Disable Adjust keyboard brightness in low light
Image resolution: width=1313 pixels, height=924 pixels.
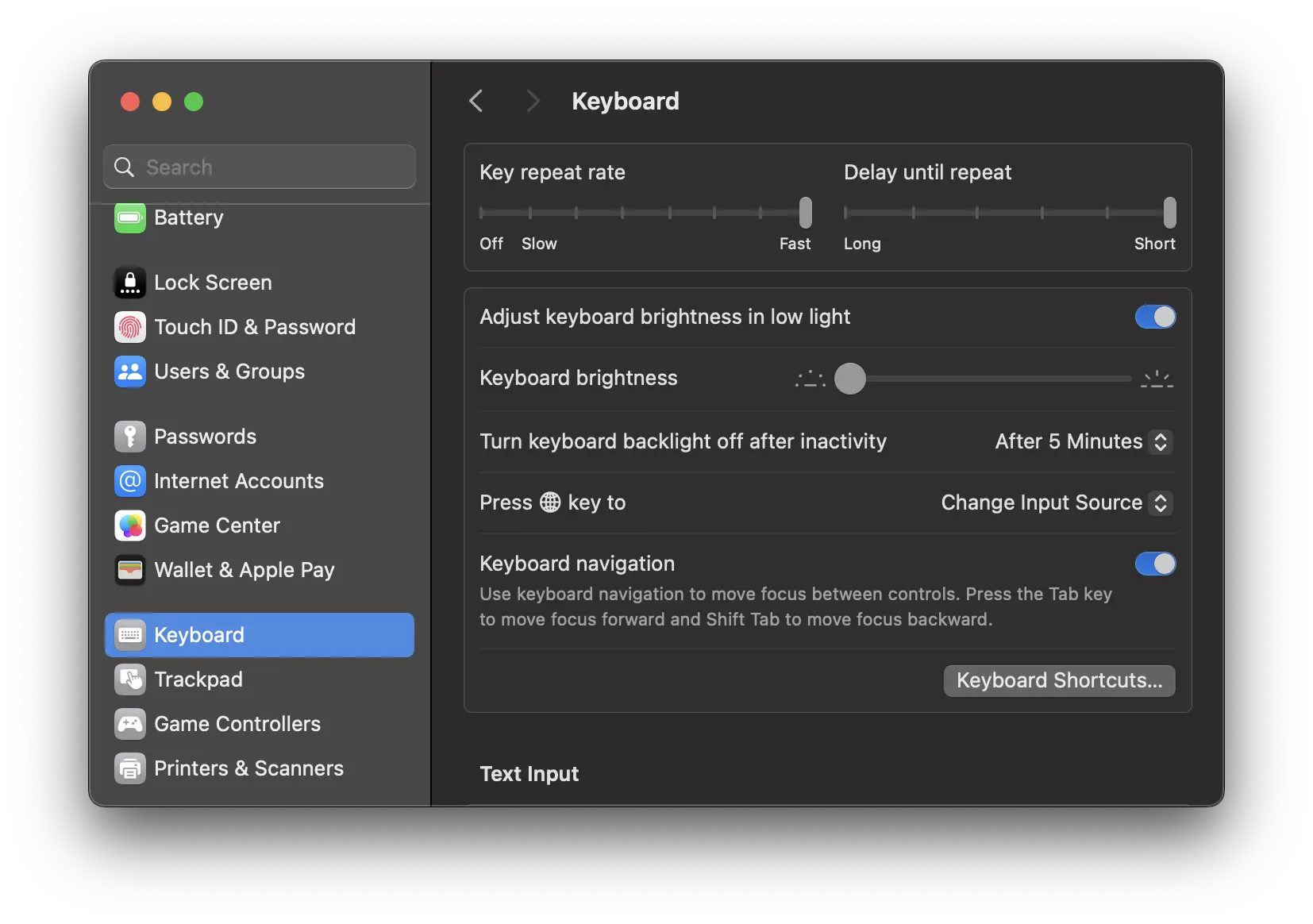pos(1154,317)
